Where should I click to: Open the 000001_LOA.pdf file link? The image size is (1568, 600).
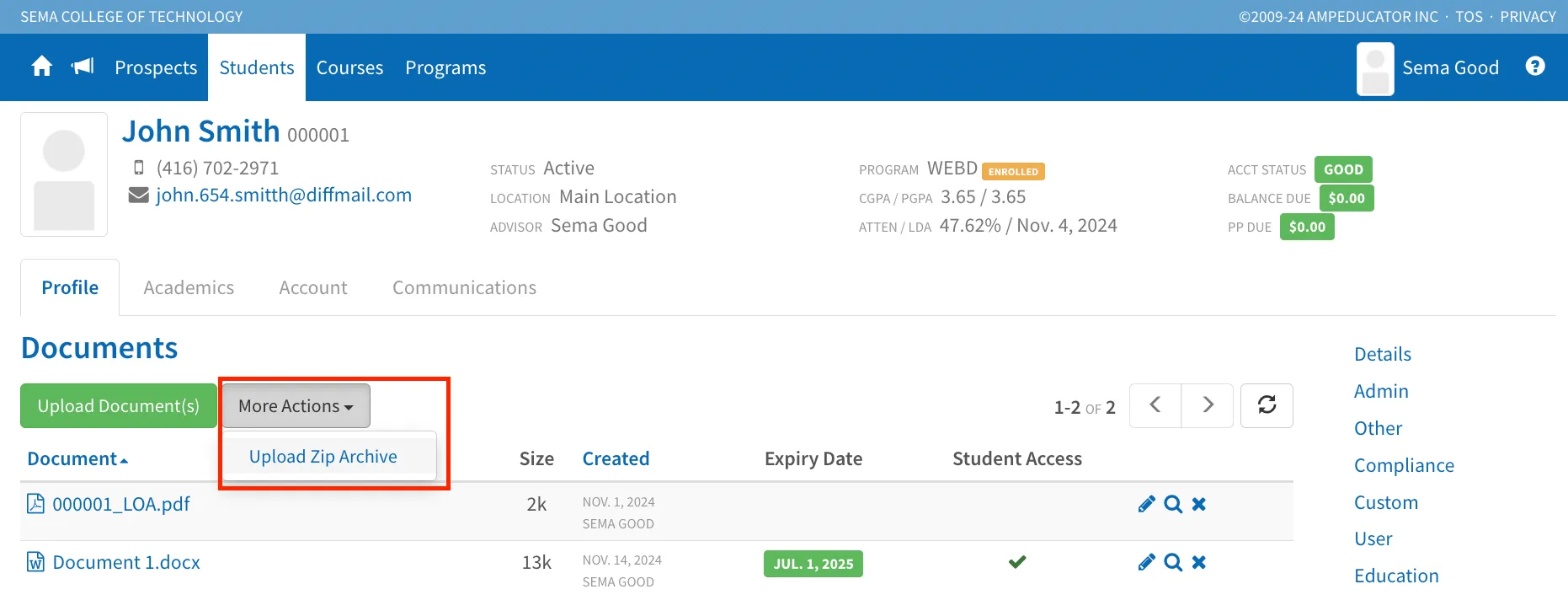(x=121, y=504)
